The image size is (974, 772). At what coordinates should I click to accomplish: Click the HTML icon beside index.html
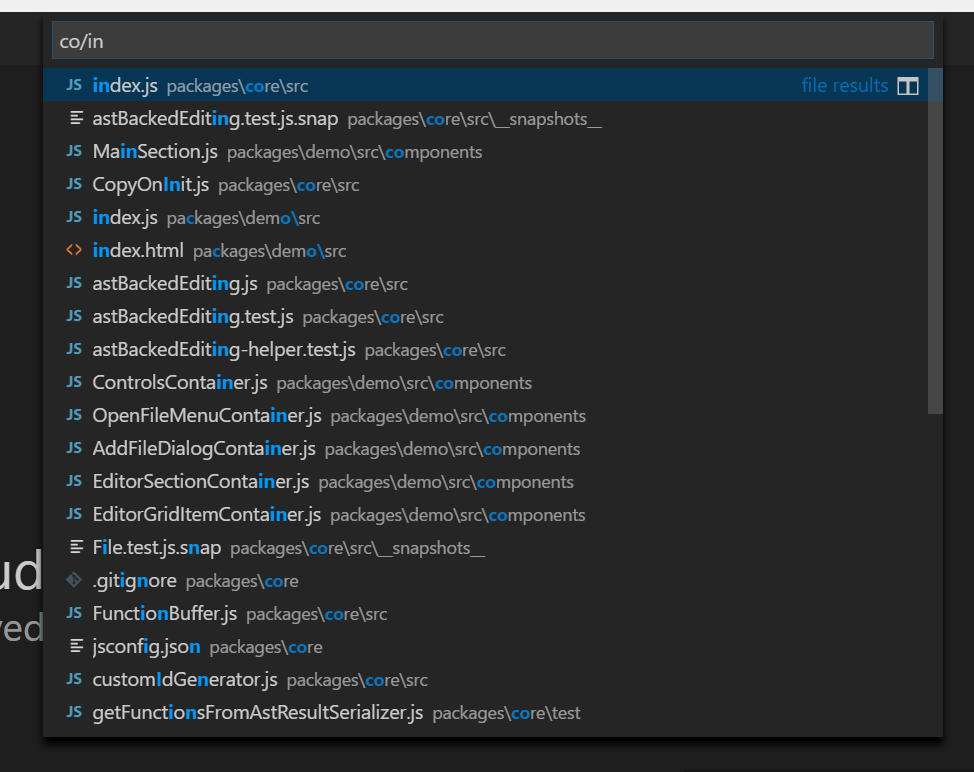[x=74, y=250]
